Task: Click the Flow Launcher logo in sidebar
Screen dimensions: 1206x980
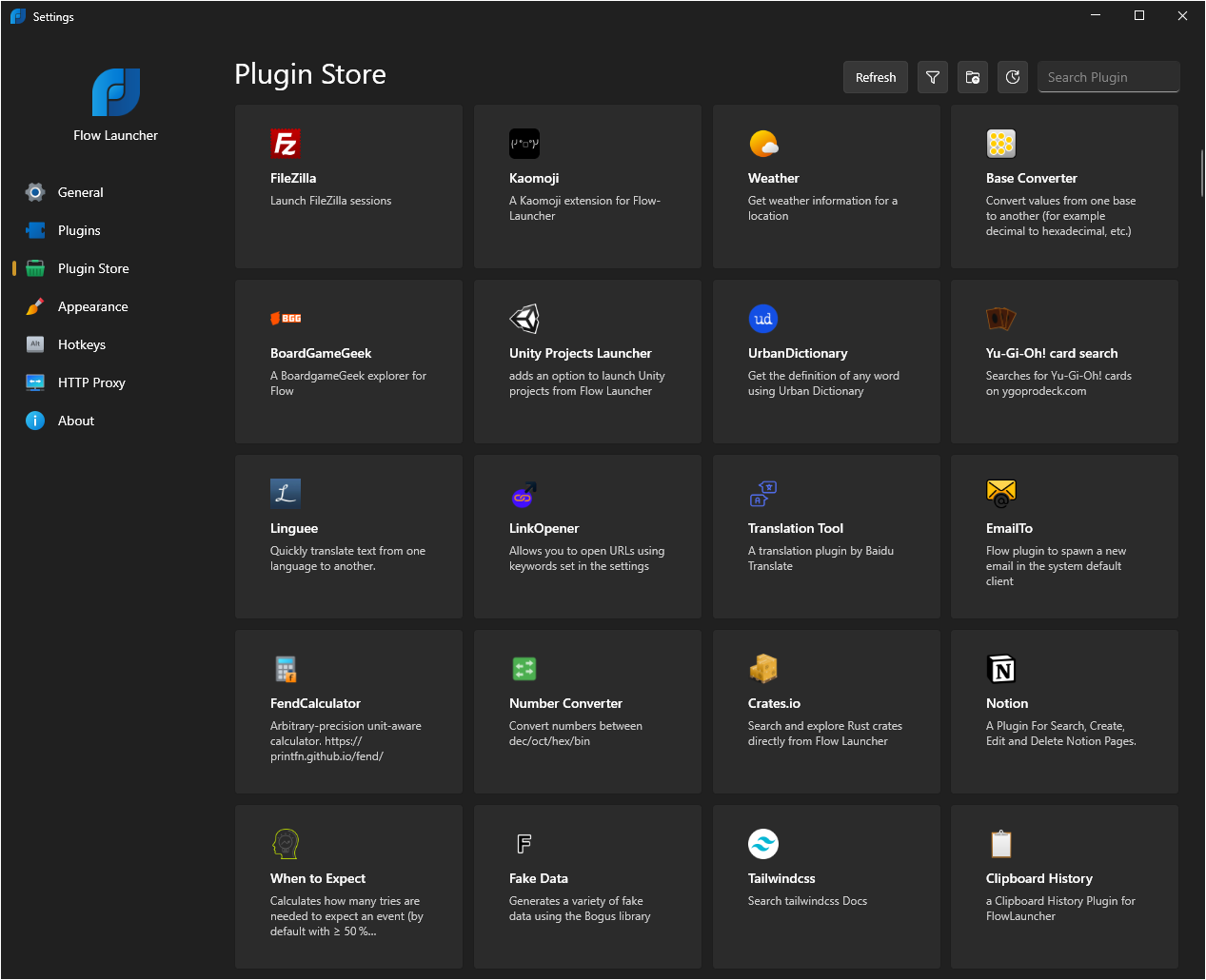Action: [116, 92]
